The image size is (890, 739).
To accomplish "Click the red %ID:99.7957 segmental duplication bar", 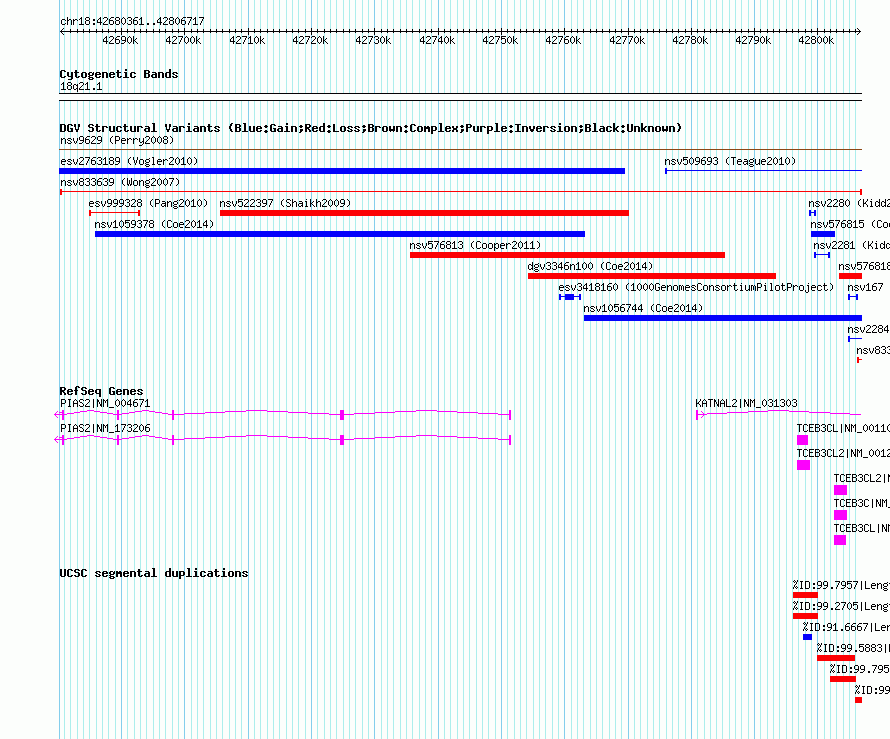I will 805,595.
